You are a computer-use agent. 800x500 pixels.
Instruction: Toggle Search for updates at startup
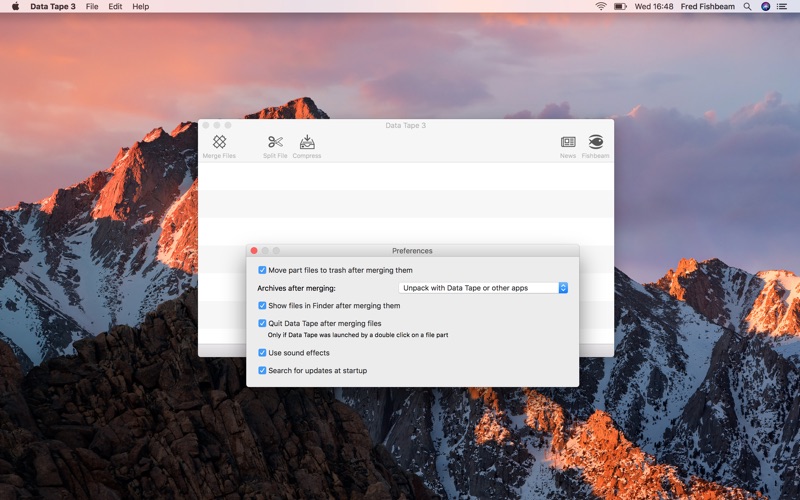coord(262,370)
